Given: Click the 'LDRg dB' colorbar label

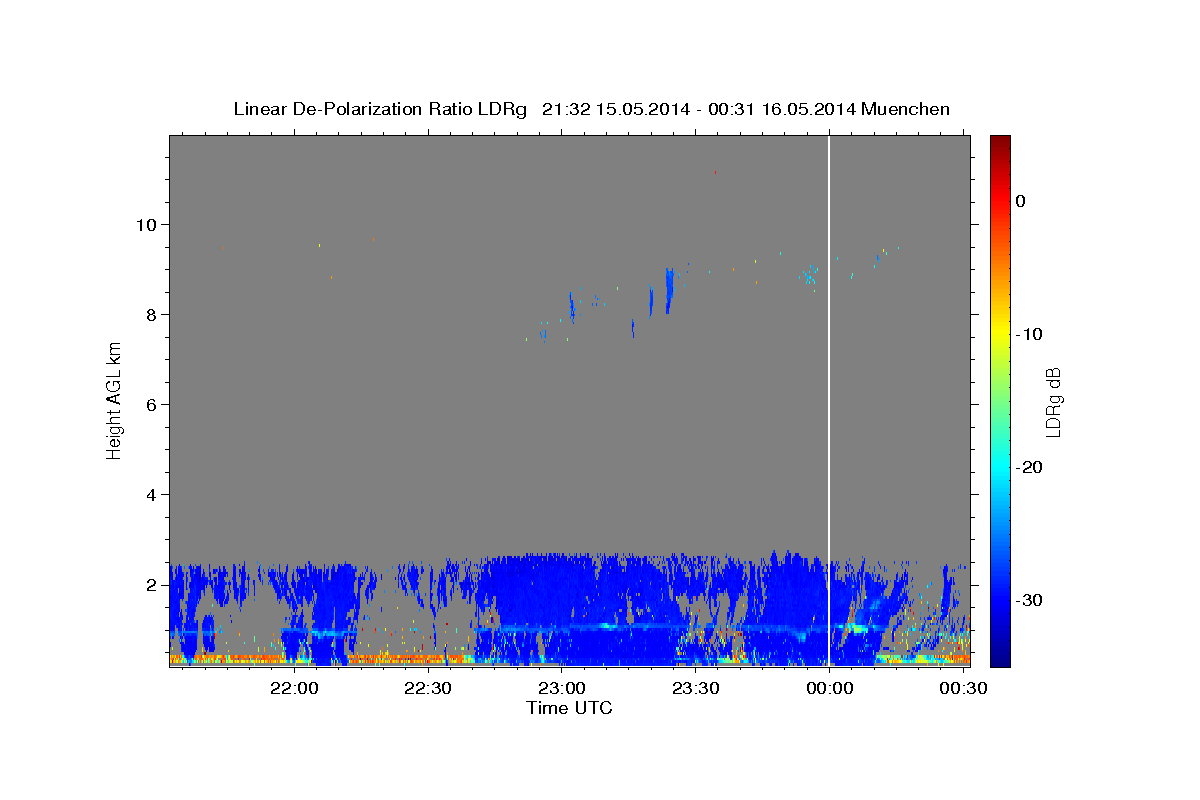Looking at the screenshot, I should [1052, 403].
